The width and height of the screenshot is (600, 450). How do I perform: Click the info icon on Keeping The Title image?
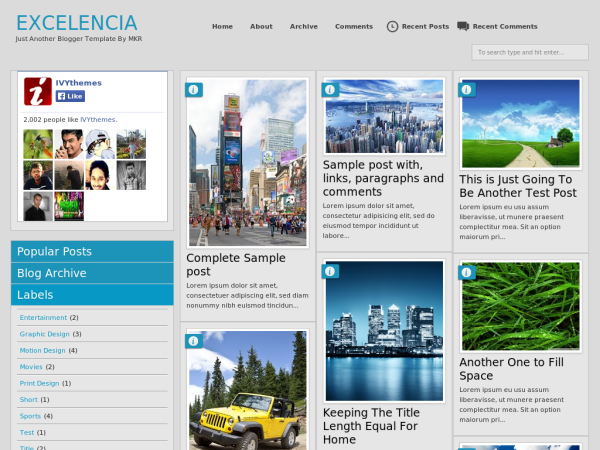(330, 272)
